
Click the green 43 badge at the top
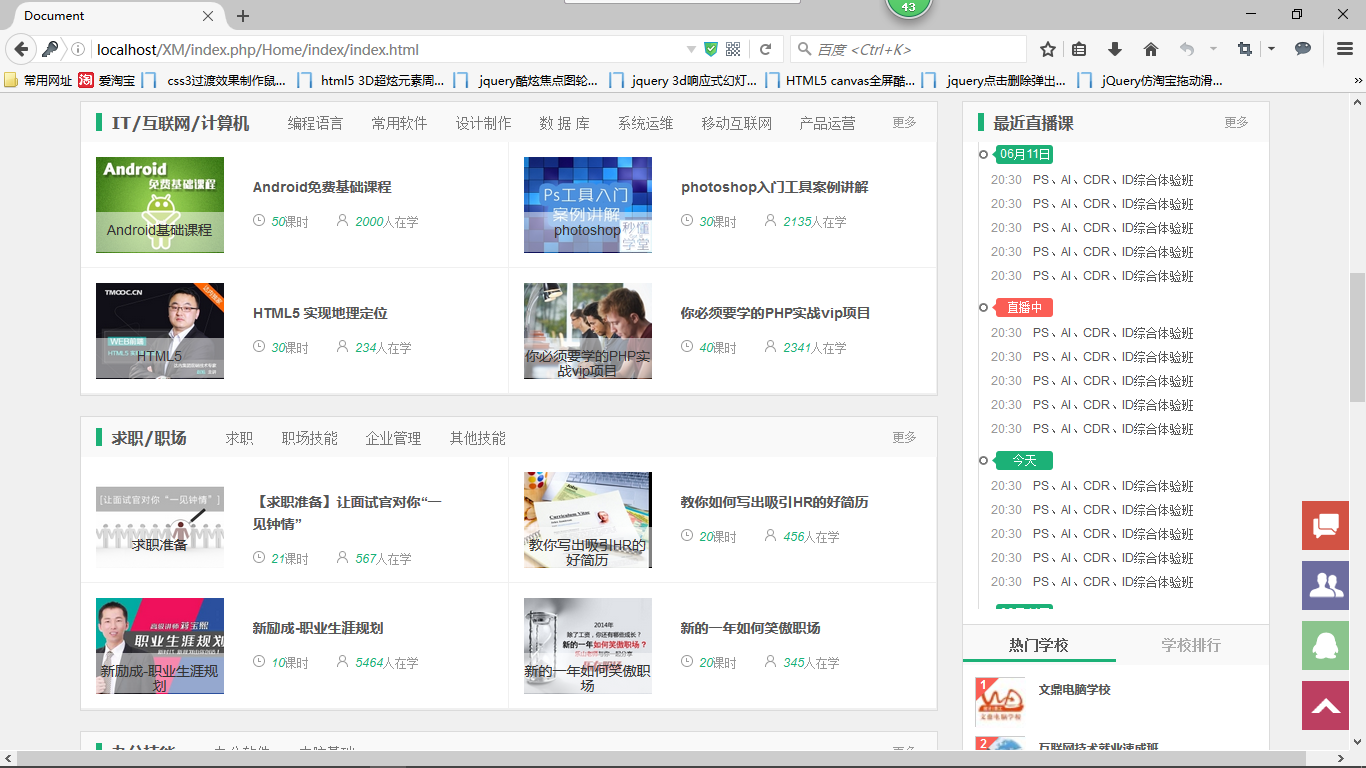coord(908,7)
